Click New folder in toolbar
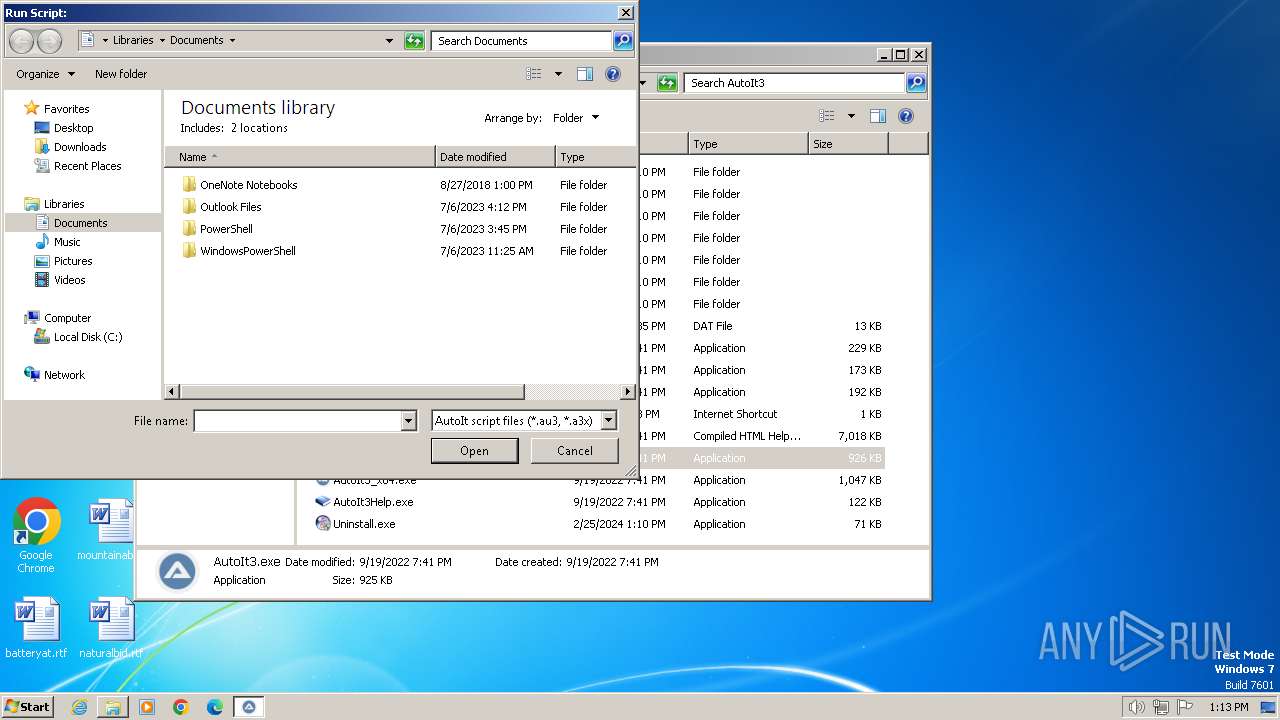 pyautogui.click(x=121, y=74)
